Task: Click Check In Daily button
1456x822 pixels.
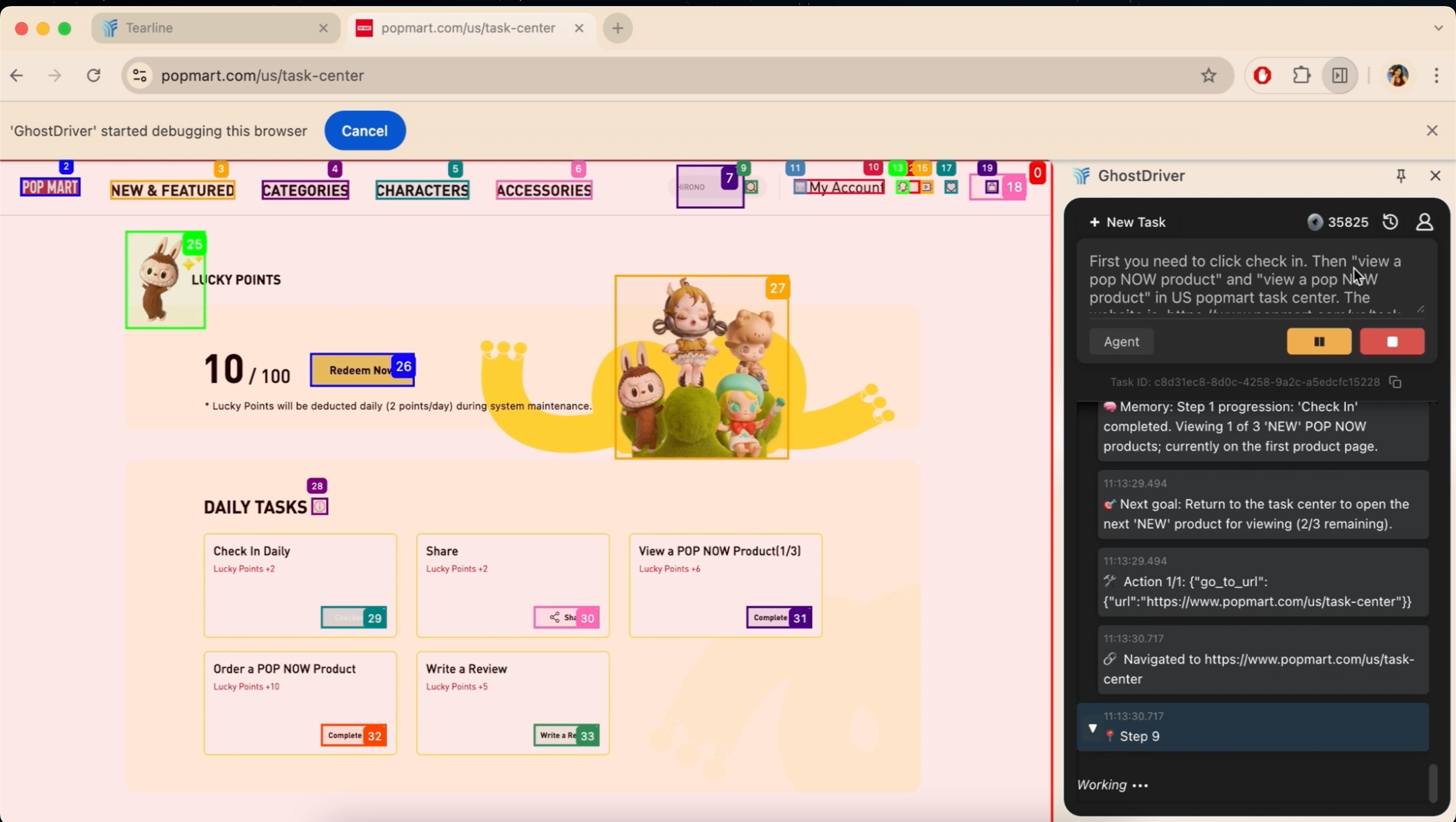Action: tap(353, 618)
